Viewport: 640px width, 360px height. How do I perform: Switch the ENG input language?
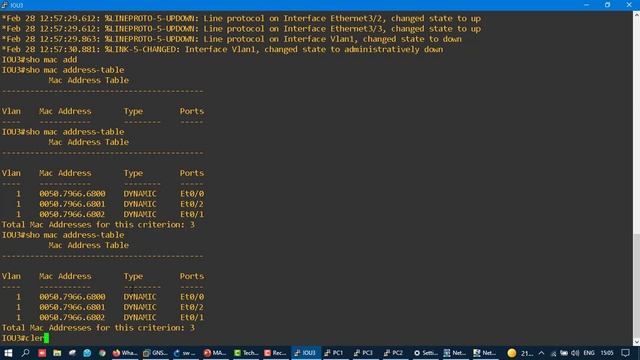coord(589,353)
